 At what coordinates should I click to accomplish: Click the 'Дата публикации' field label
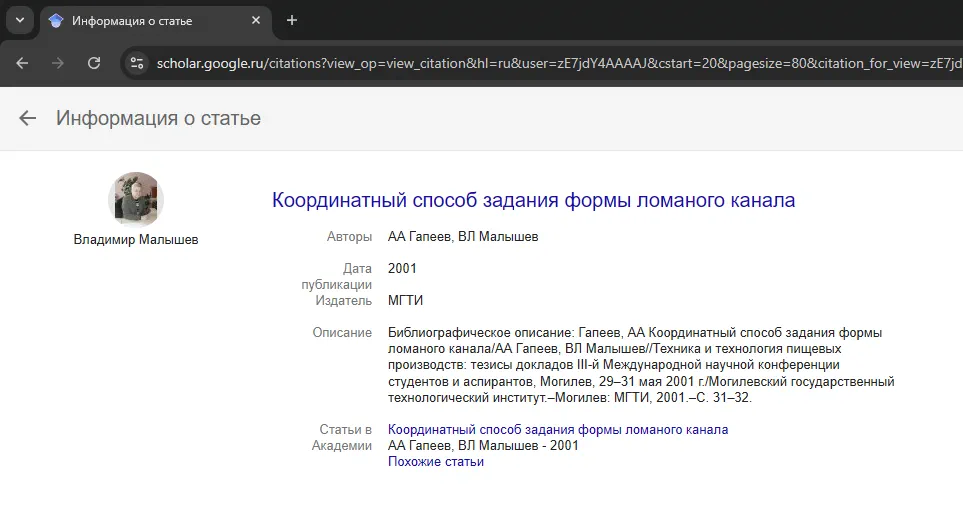point(337,276)
